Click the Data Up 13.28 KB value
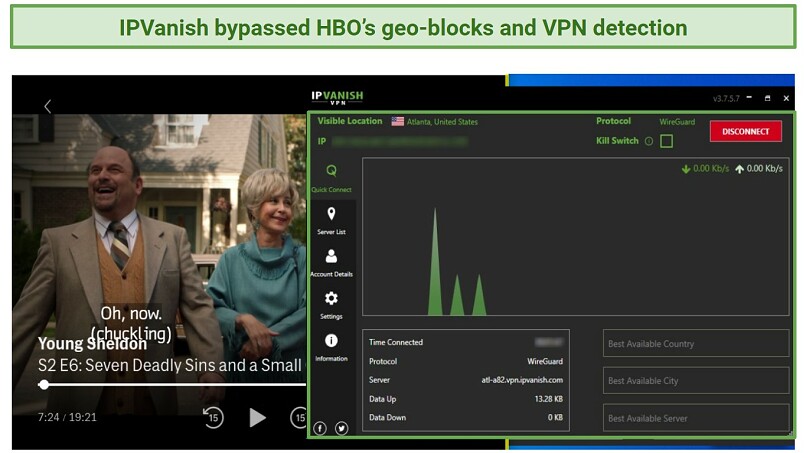 pos(548,399)
